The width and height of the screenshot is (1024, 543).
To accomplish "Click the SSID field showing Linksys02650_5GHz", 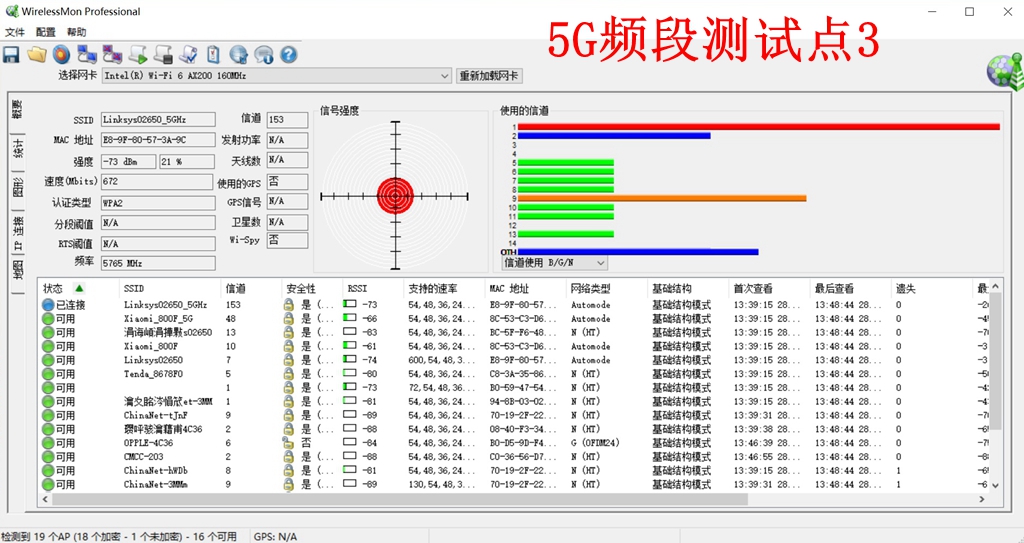I will [x=158, y=120].
